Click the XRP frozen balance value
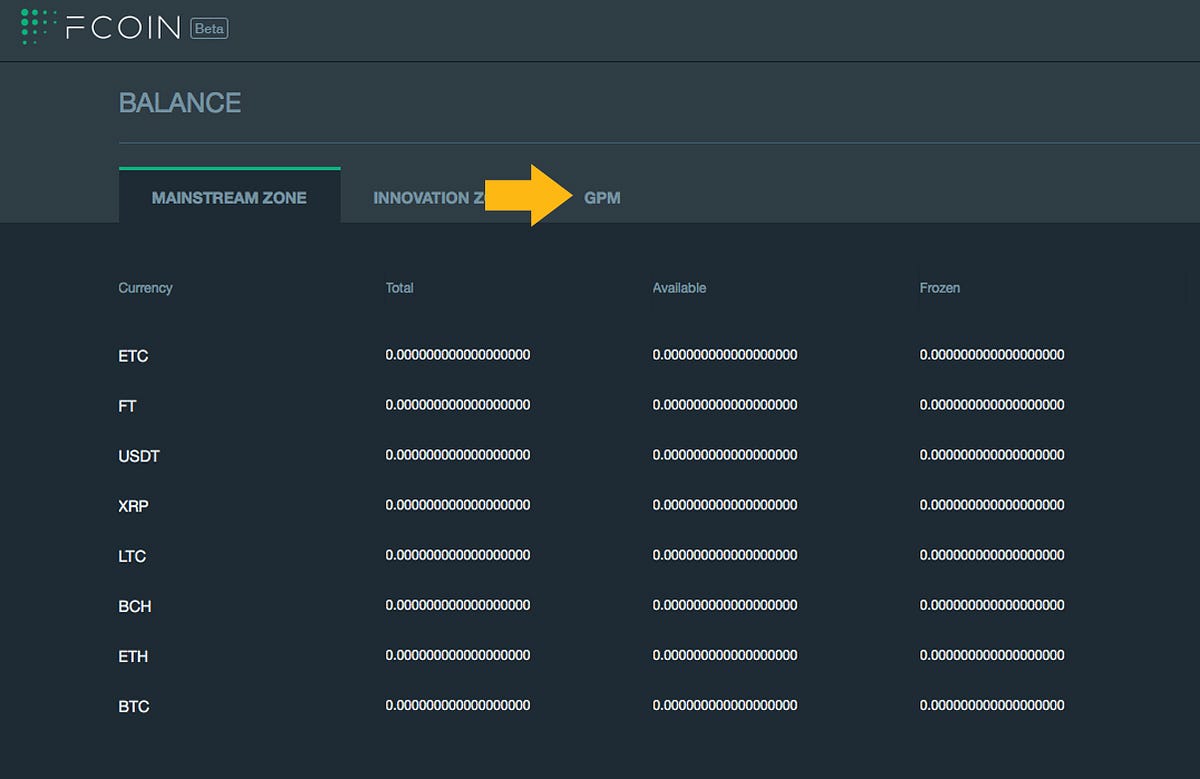 click(x=992, y=505)
